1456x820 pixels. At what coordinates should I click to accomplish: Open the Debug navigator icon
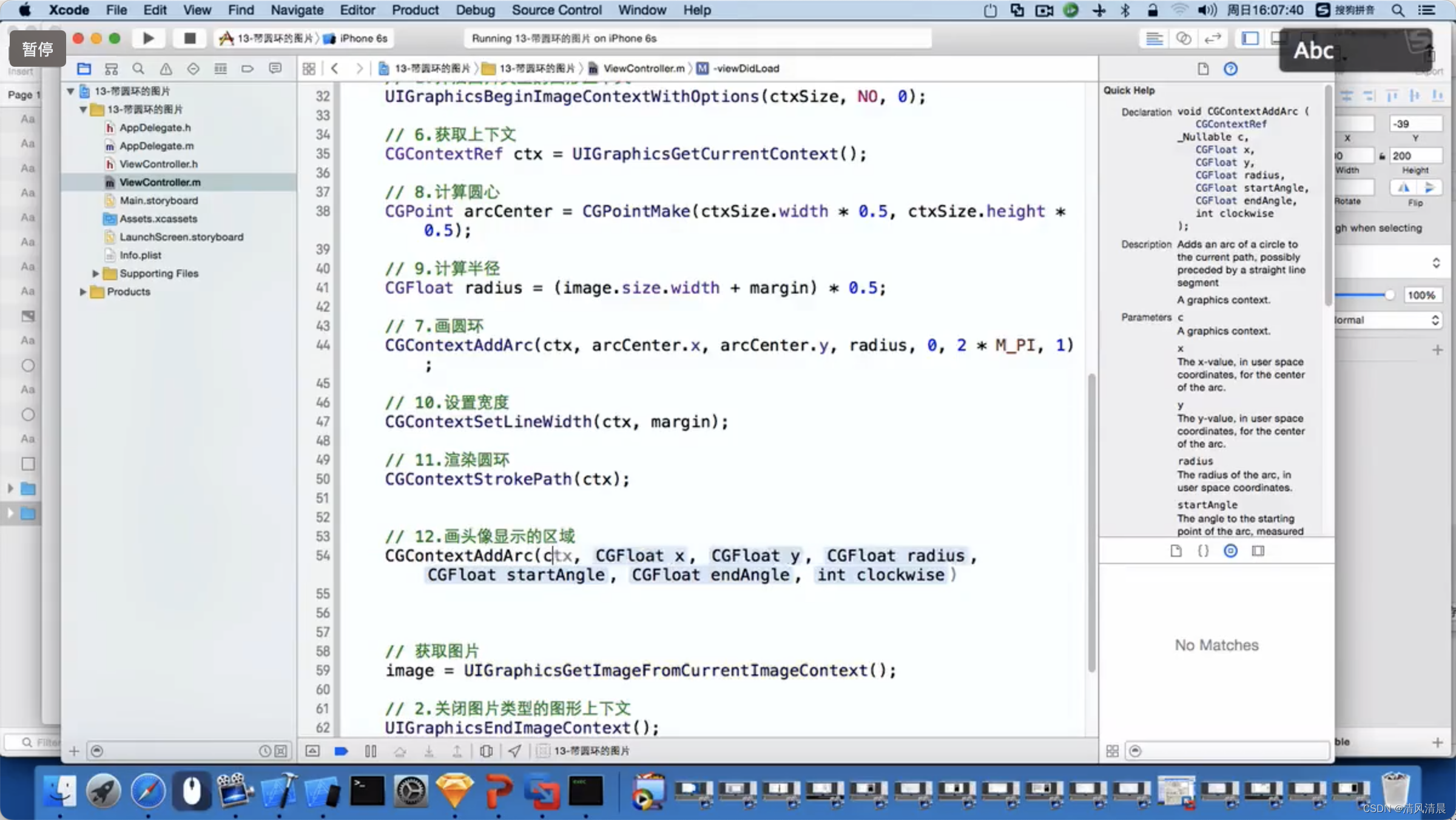pyautogui.click(x=220, y=69)
